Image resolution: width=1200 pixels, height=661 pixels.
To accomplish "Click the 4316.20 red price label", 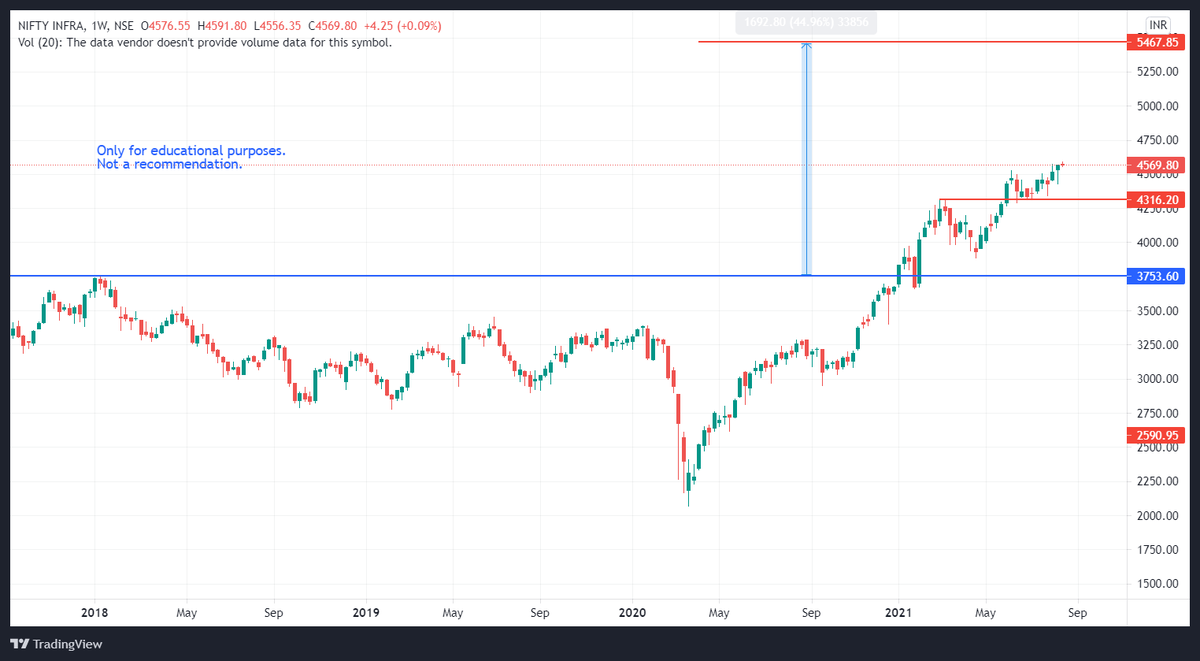I will tap(1154, 200).
